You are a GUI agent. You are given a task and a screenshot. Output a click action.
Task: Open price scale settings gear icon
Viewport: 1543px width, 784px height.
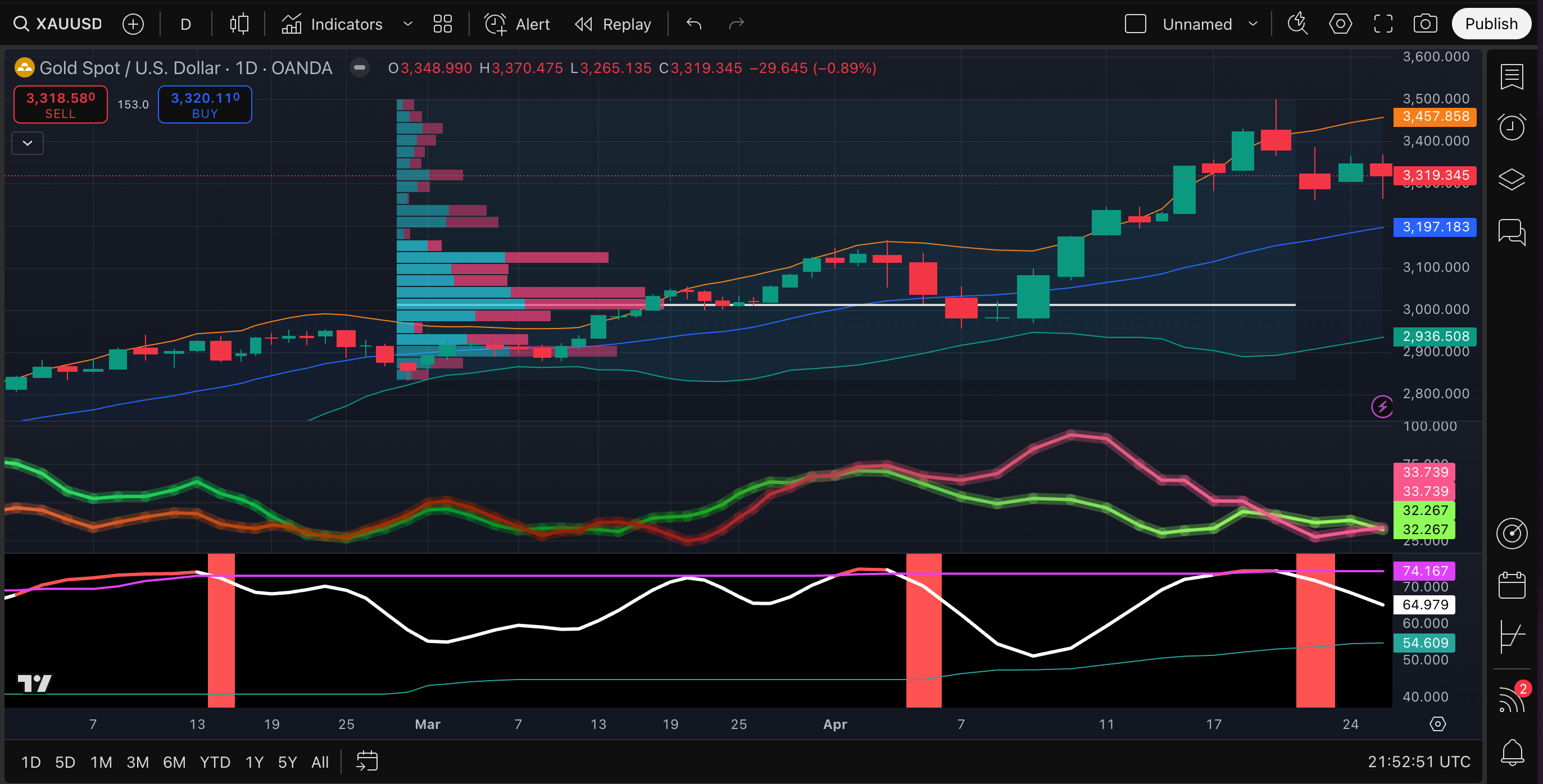point(1437,724)
